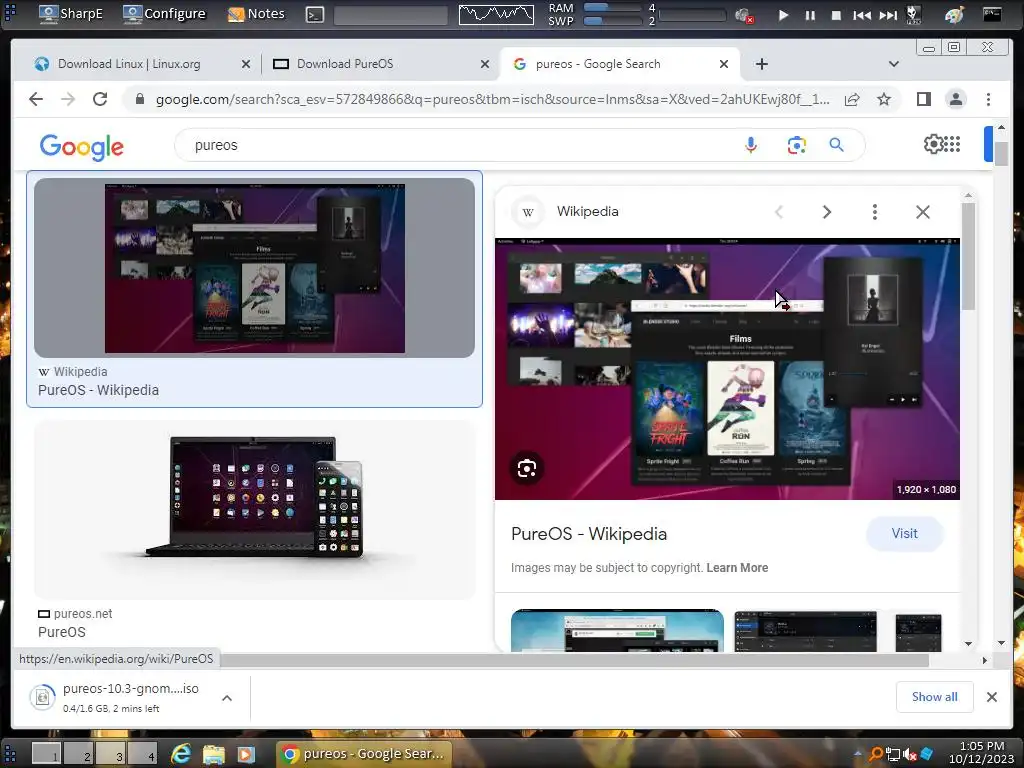The height and width of the screenshot is (768, 1024).
Task: Switch to virtual desktop 3
Action: [x=111, y=754]
